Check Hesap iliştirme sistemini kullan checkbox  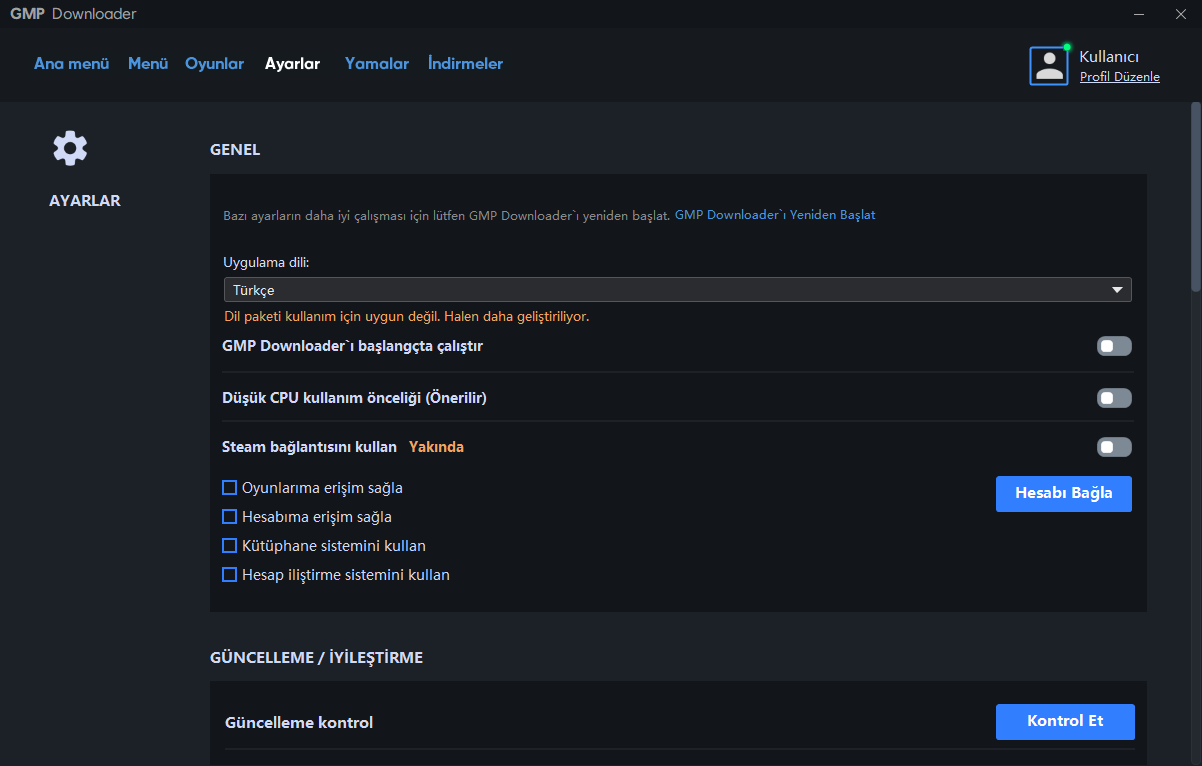pyautogui.click(x=230, y=575)
